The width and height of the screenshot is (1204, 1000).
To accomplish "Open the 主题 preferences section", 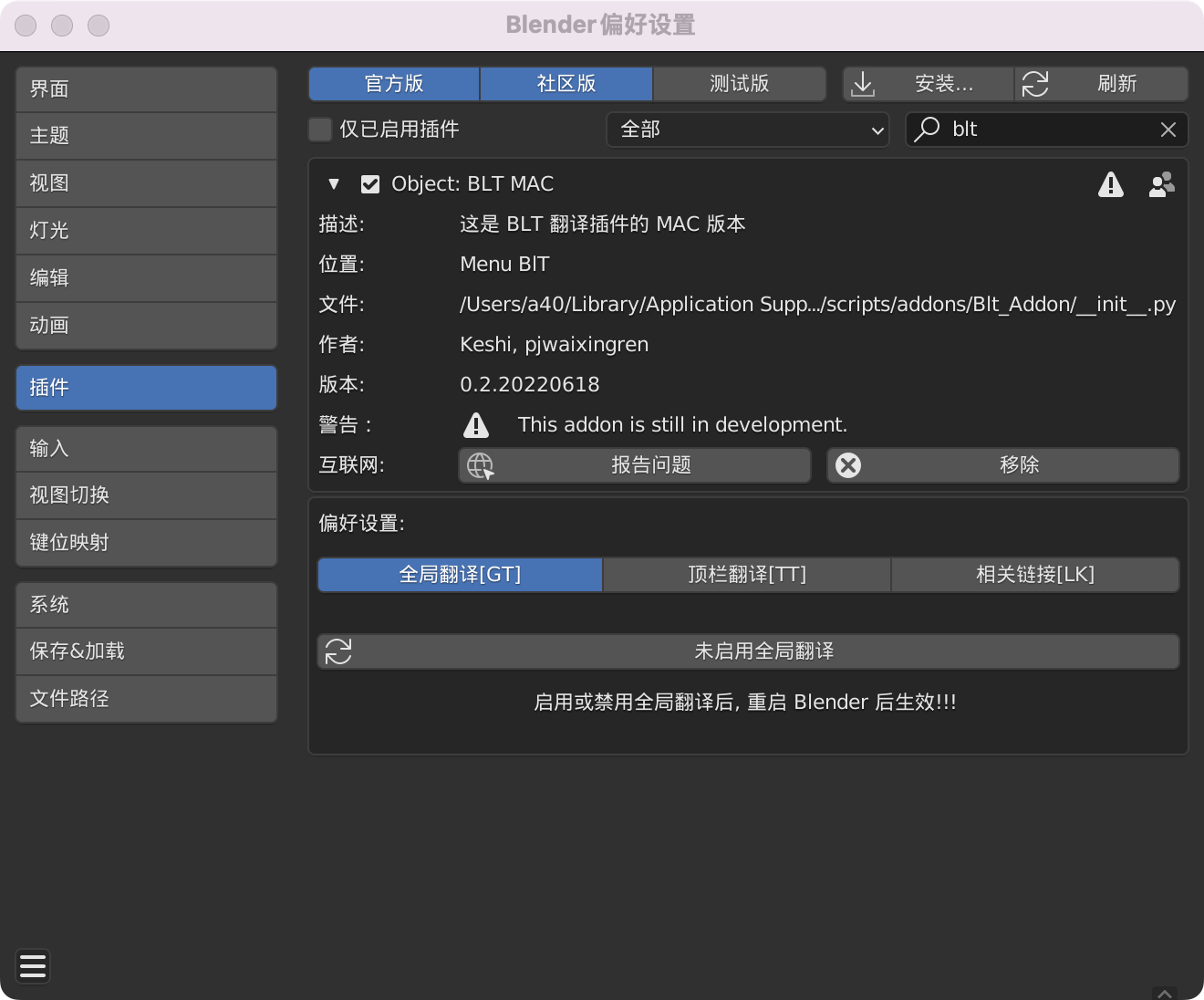I will coord(146,136).
